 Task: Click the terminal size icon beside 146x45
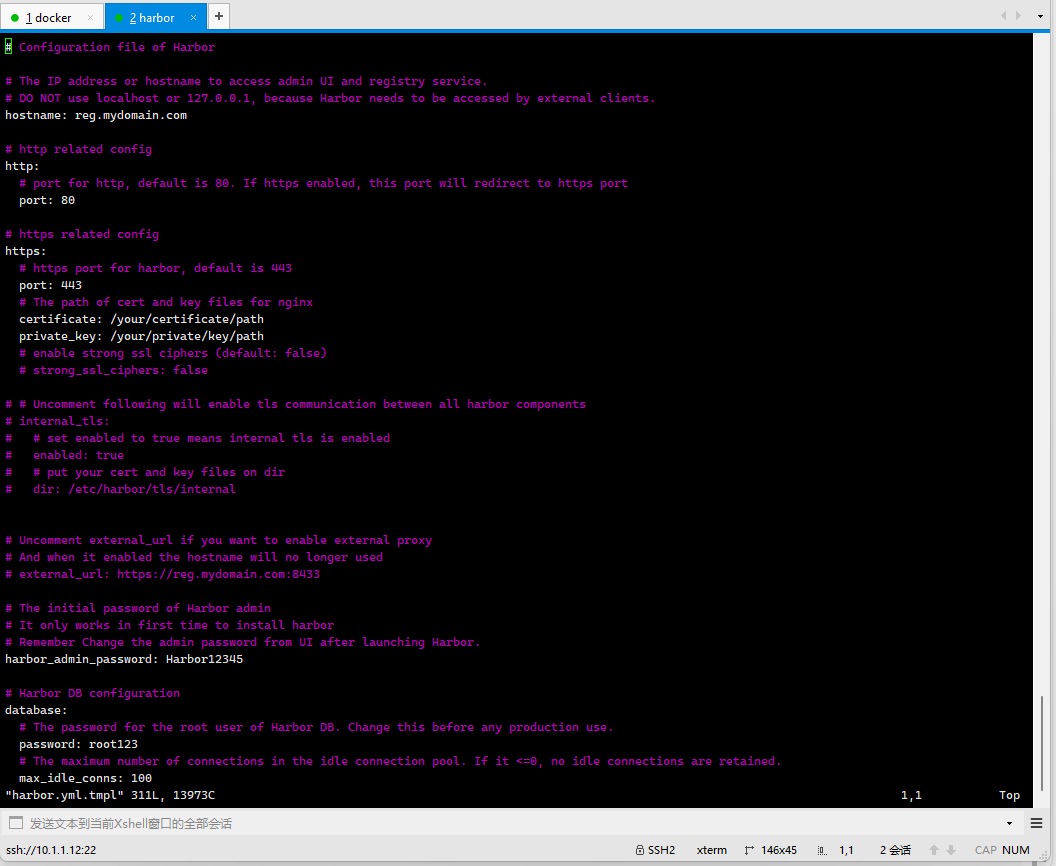(x=749, y=850)
